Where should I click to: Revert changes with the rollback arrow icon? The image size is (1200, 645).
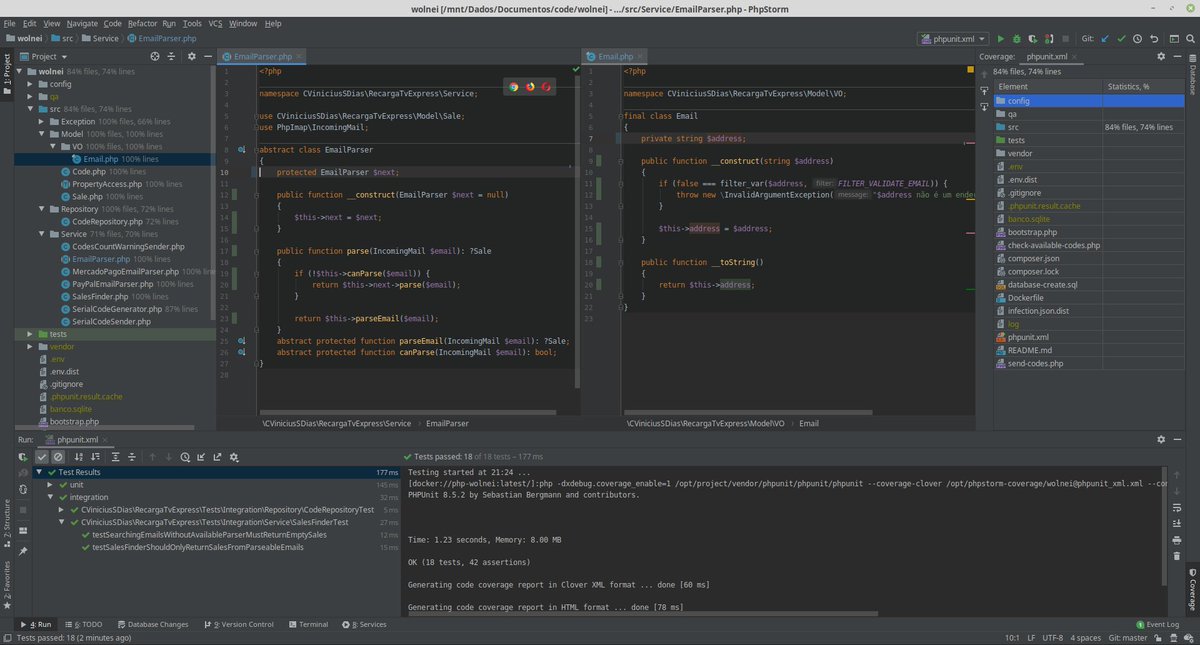pos(1154,39)
